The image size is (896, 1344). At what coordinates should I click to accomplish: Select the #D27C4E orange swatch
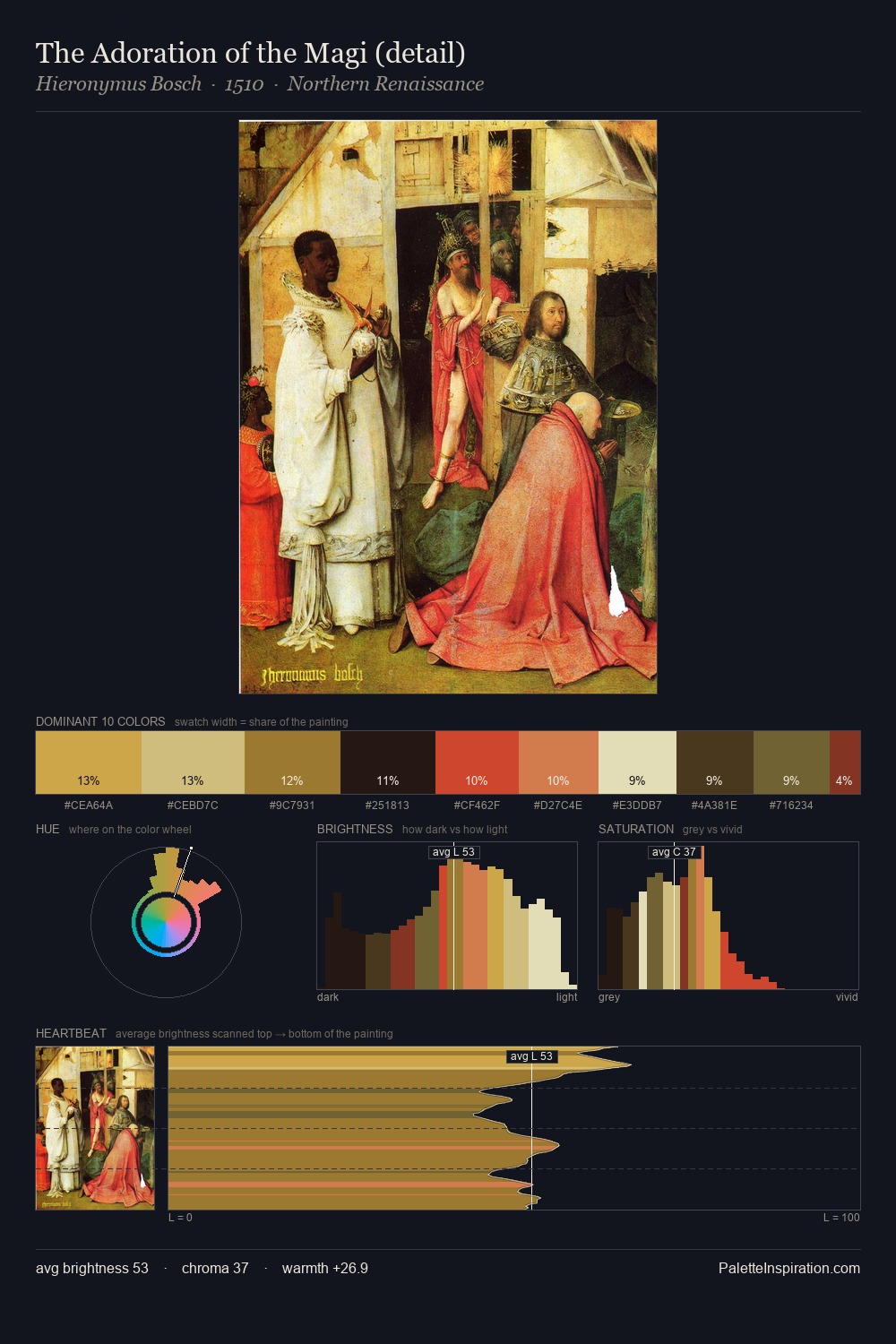click(x=558, y=762)
